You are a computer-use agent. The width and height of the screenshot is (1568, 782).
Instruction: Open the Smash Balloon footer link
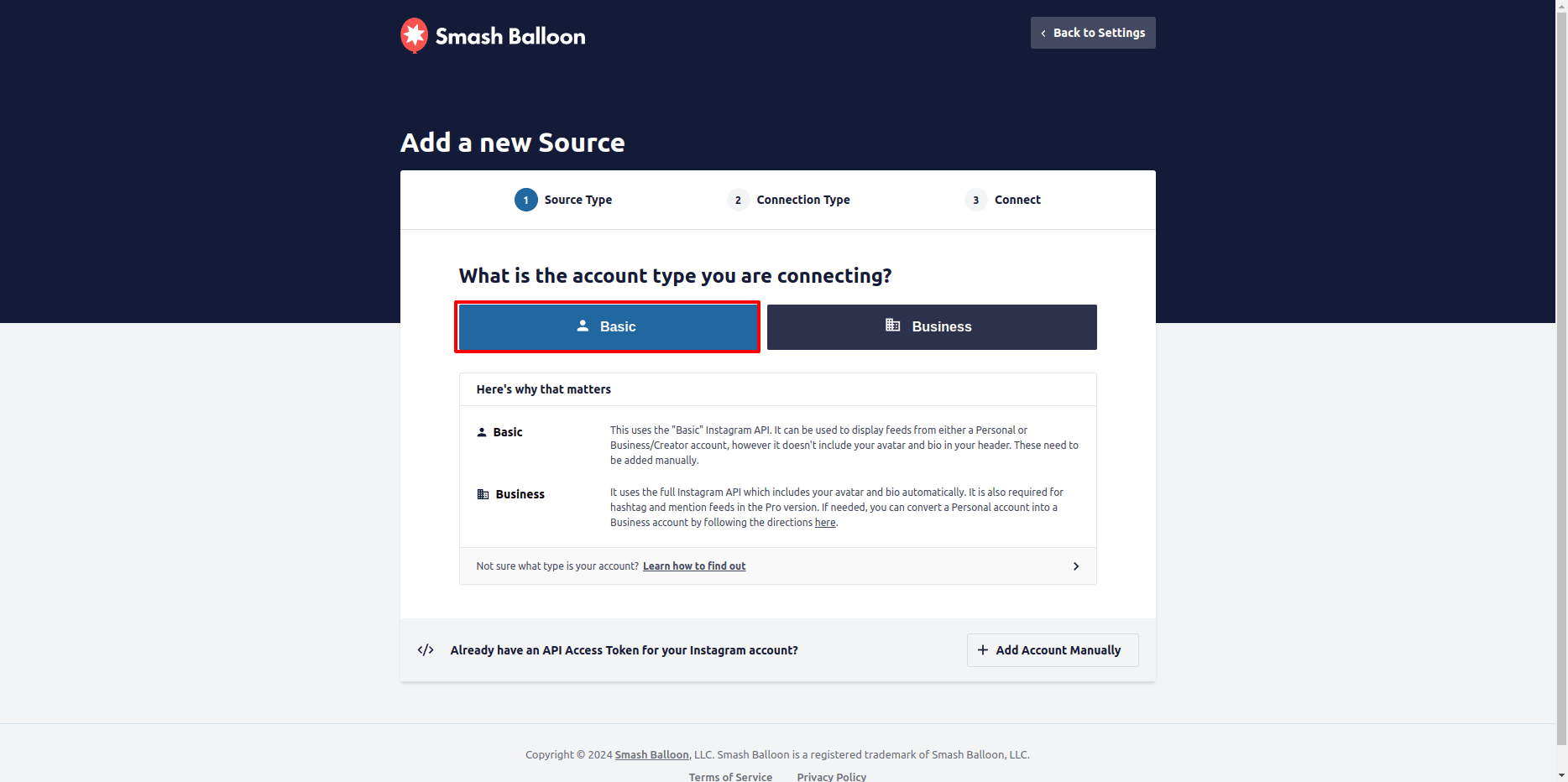(651, 755)
